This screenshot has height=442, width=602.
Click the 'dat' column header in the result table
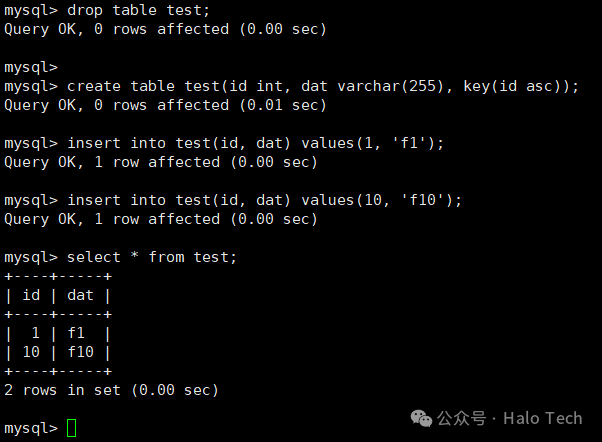click(x=80, y=295)
